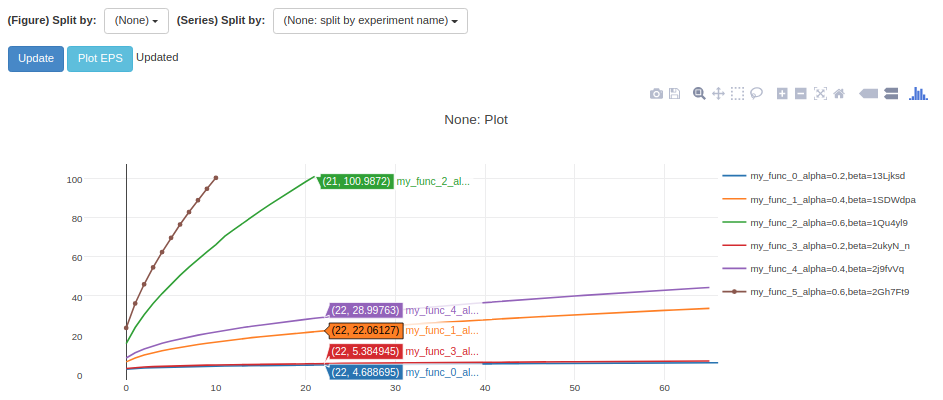Select the Pan tool

coord(718,94)
